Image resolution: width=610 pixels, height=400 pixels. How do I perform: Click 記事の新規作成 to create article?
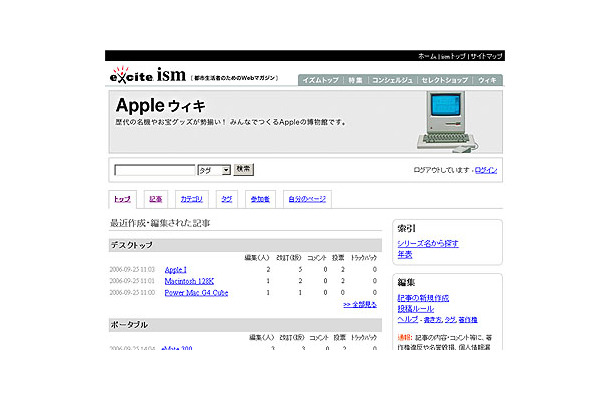coord(423,298)
